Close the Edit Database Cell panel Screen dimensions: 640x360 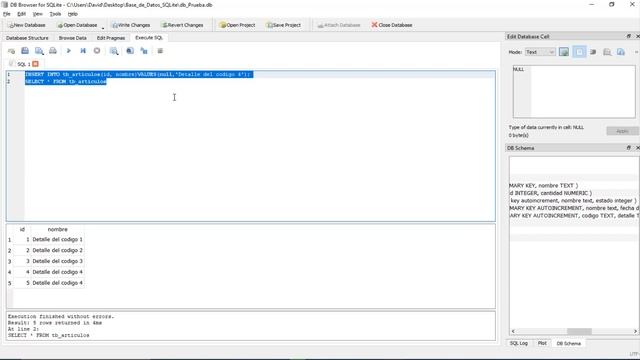(x=637, y=36)
